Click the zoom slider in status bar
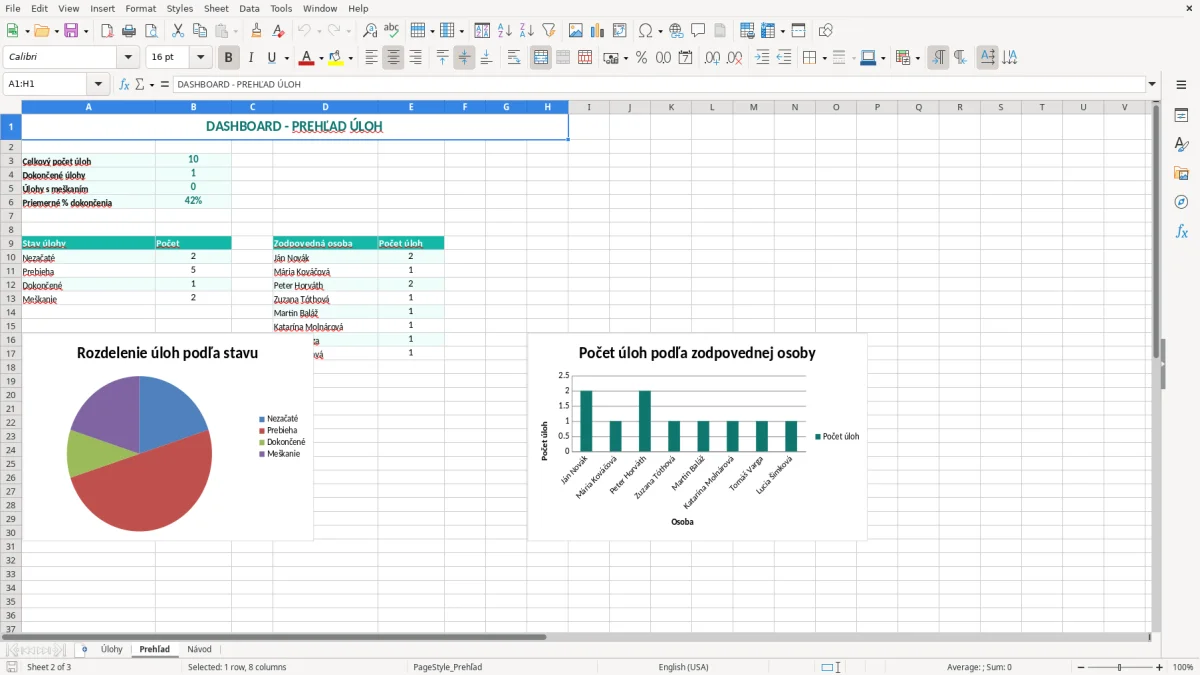This screenshot has height=675, width=1200. point(1120,667)
